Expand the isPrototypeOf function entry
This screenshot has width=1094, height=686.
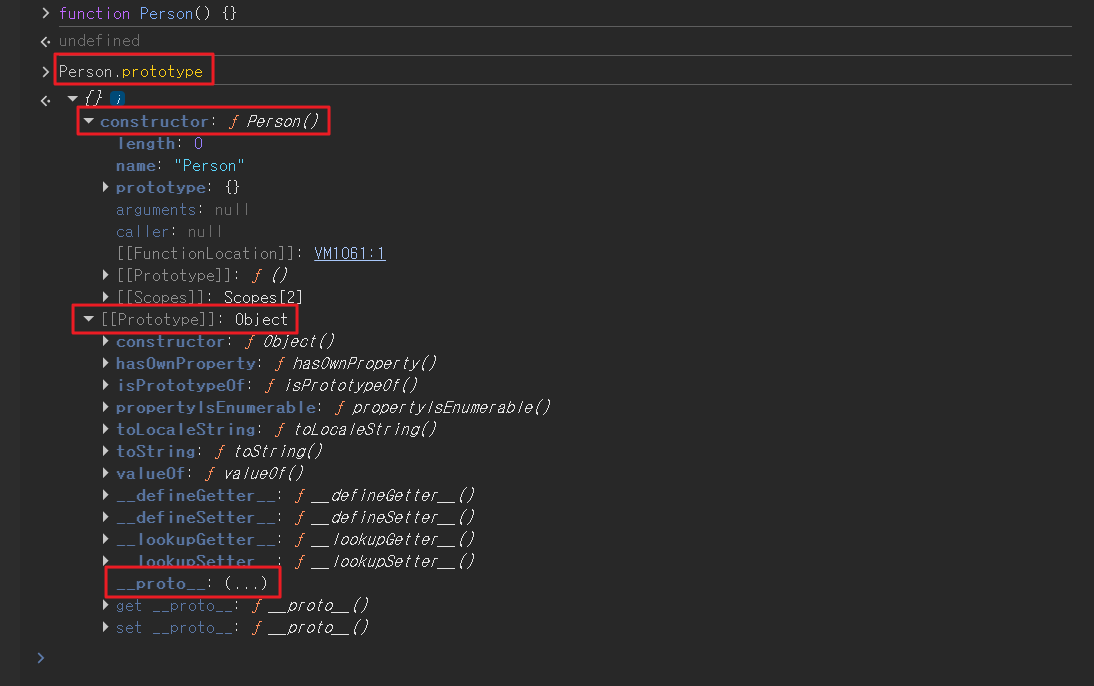106,386
